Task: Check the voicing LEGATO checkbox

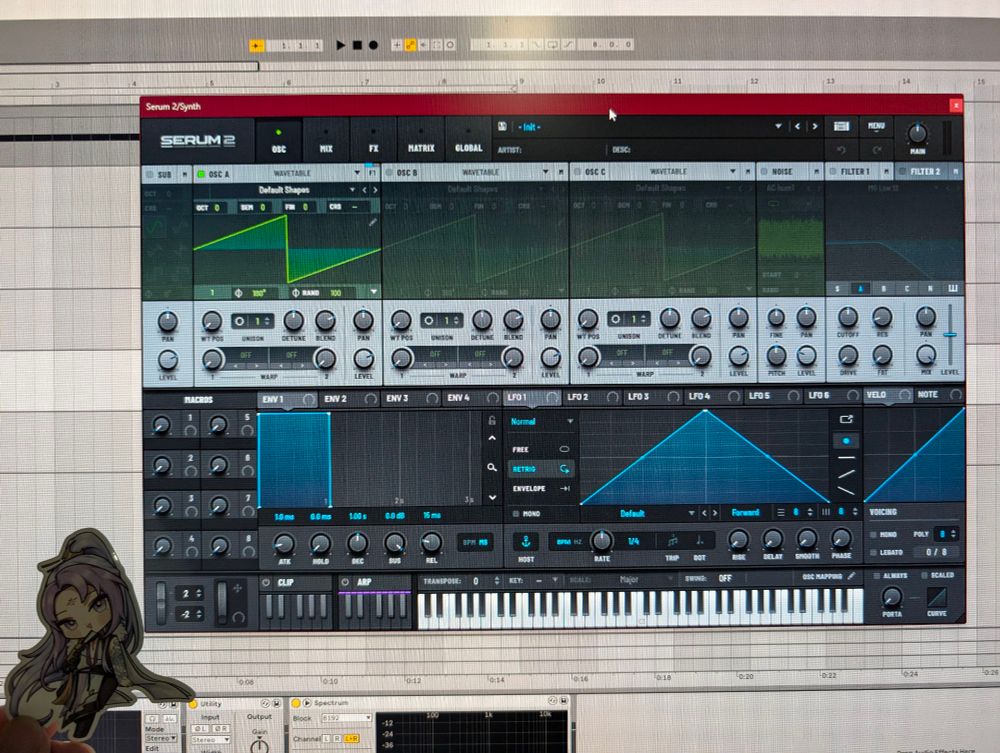Action: pyautogui.click(x=872, y=552)
